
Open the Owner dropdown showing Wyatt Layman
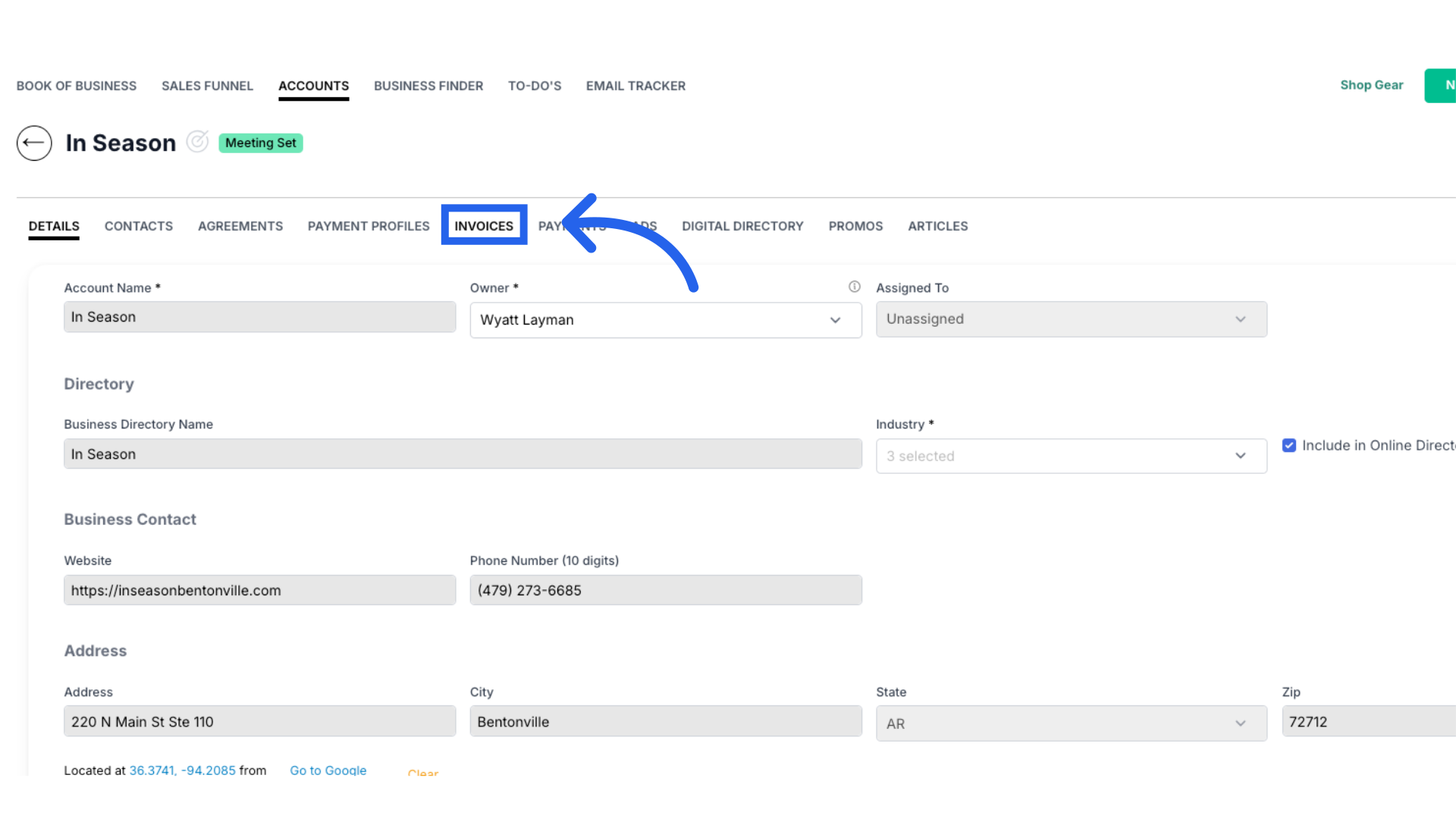pyautogui.click(x=666, y=320)
